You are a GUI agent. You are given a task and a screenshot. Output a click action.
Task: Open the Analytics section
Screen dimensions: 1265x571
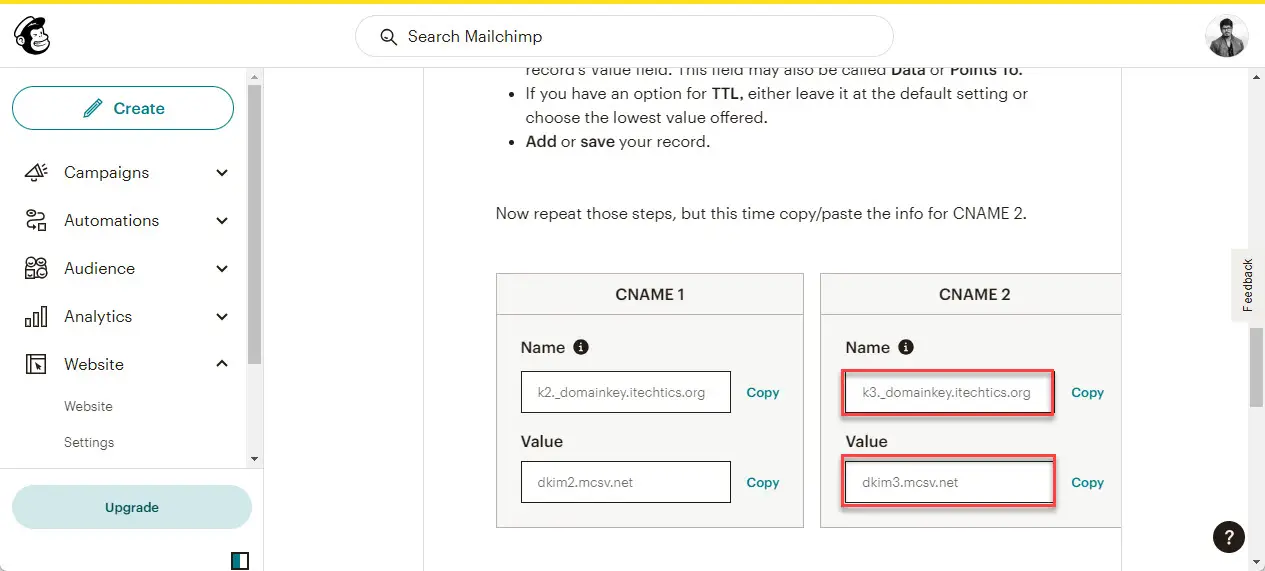[x=98, y=316]
